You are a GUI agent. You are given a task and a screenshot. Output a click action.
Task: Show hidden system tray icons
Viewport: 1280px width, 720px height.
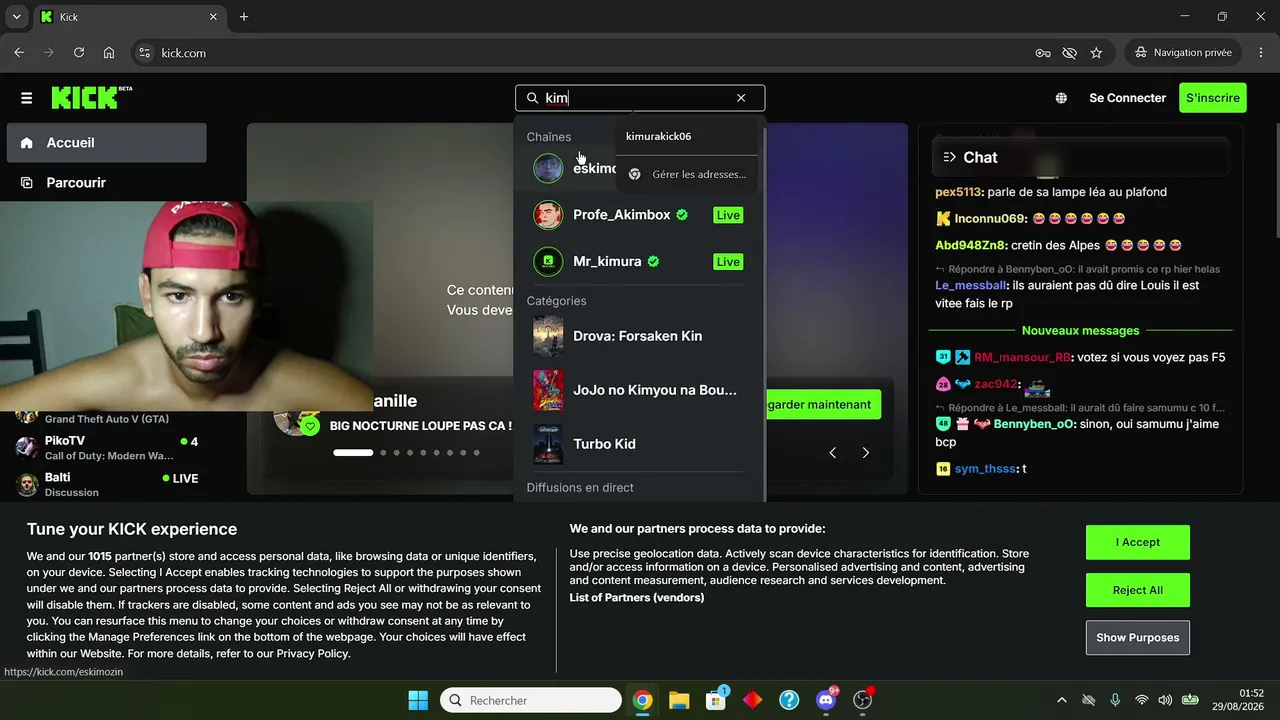click(1062, 700)
